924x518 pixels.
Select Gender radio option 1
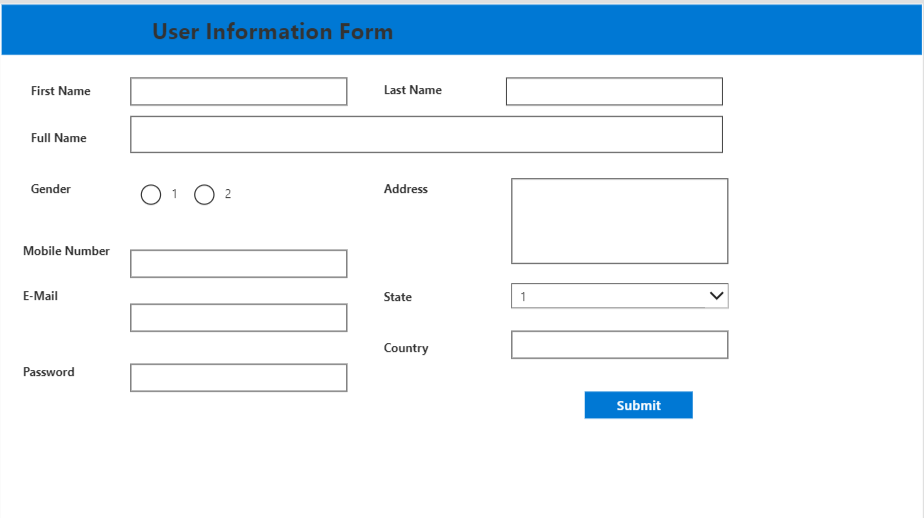pos(151,195)
